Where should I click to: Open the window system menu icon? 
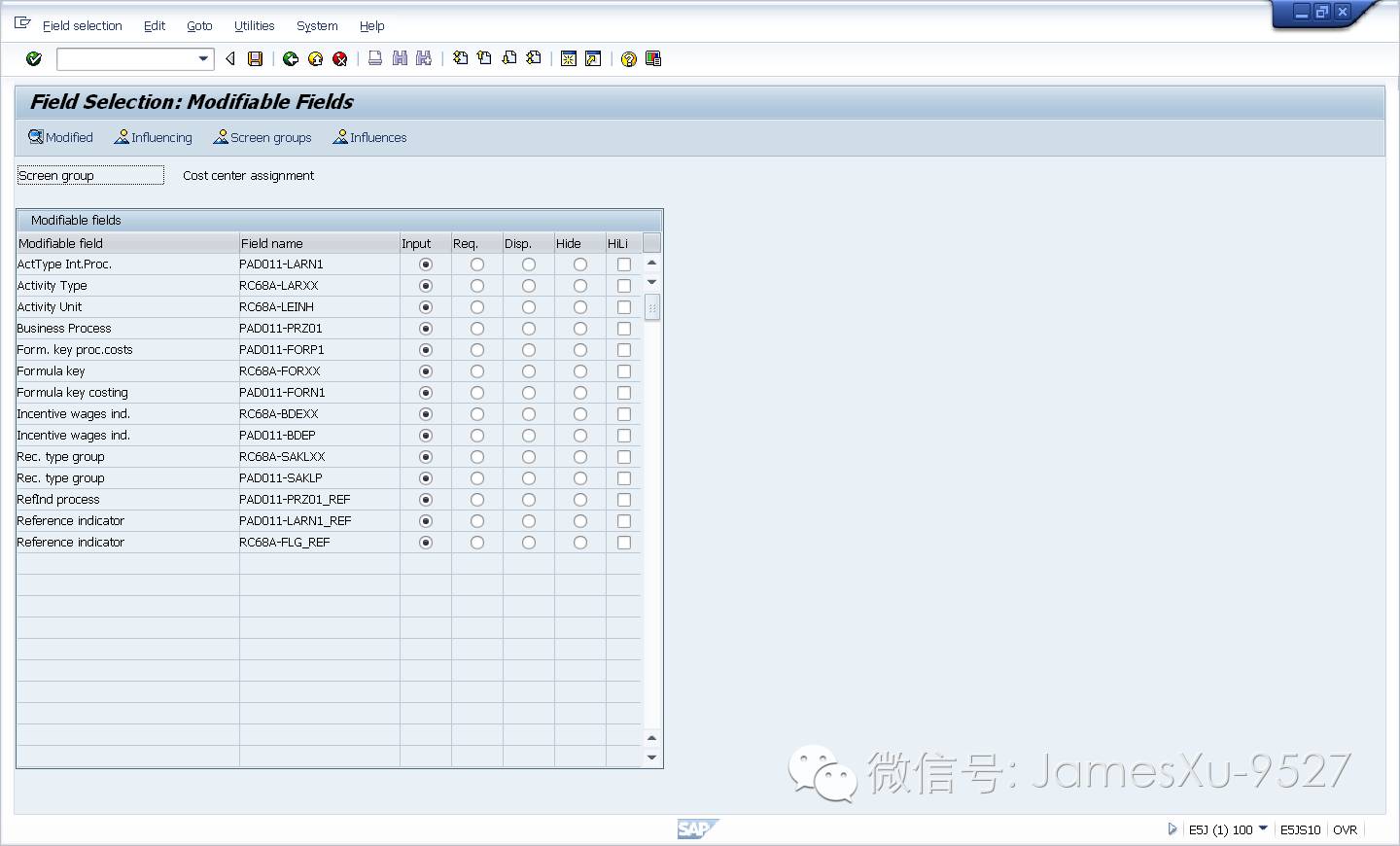pos(22,23)
